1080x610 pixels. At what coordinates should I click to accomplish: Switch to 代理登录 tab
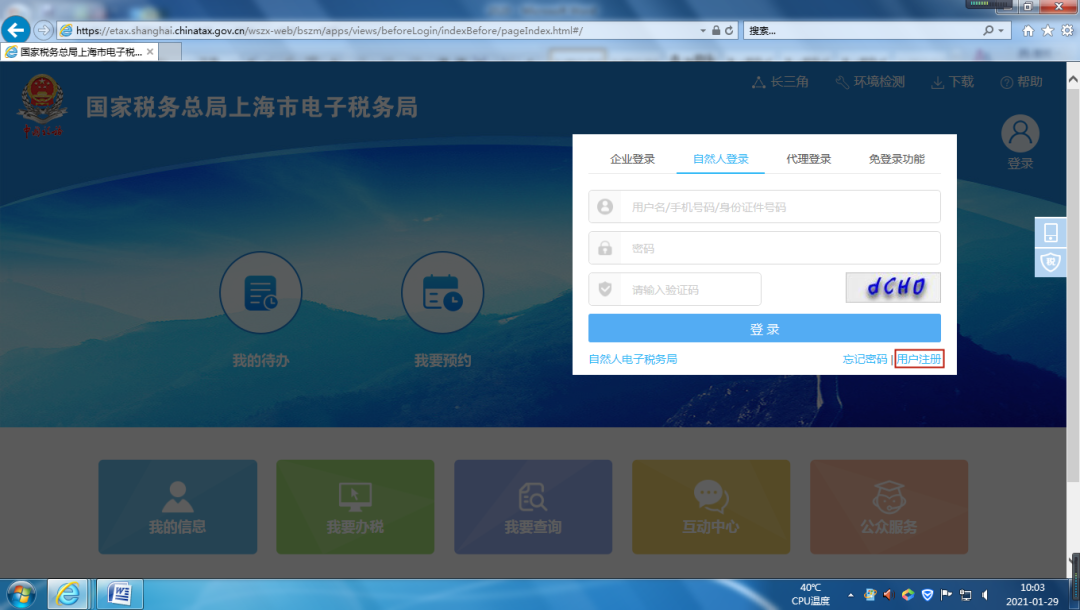(809, 159)
